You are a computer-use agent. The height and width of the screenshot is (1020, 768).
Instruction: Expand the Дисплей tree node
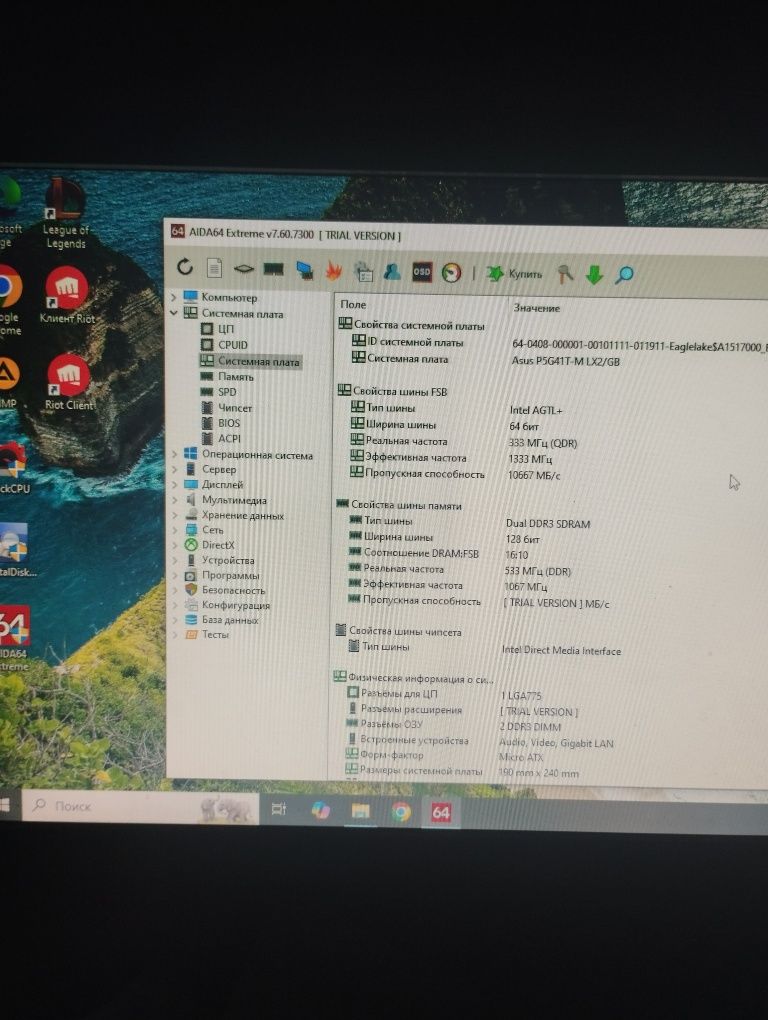point(174,485)
